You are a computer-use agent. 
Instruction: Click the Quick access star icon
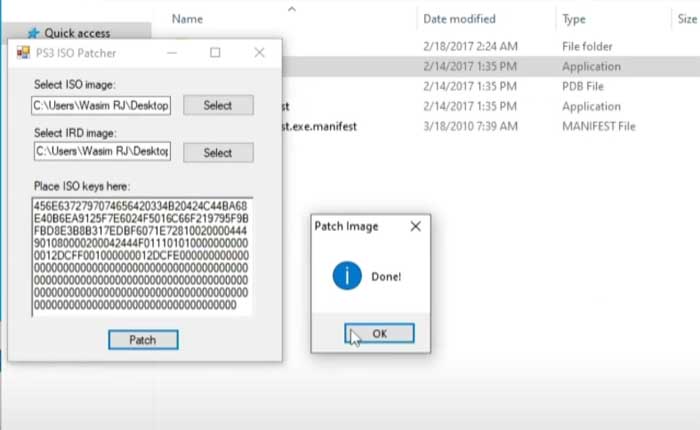(33, 33)
